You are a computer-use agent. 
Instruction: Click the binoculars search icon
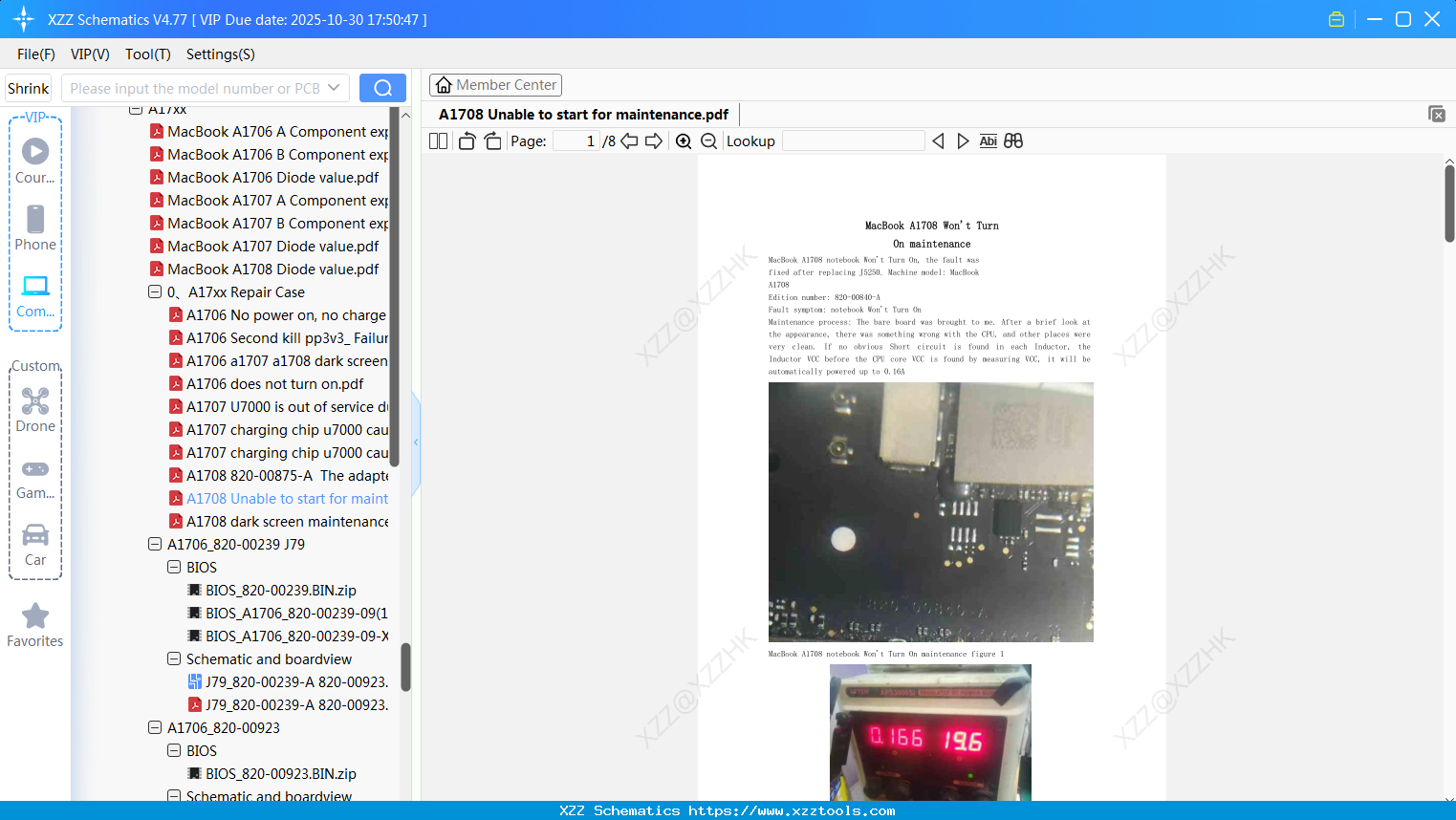click(1013, 140)
